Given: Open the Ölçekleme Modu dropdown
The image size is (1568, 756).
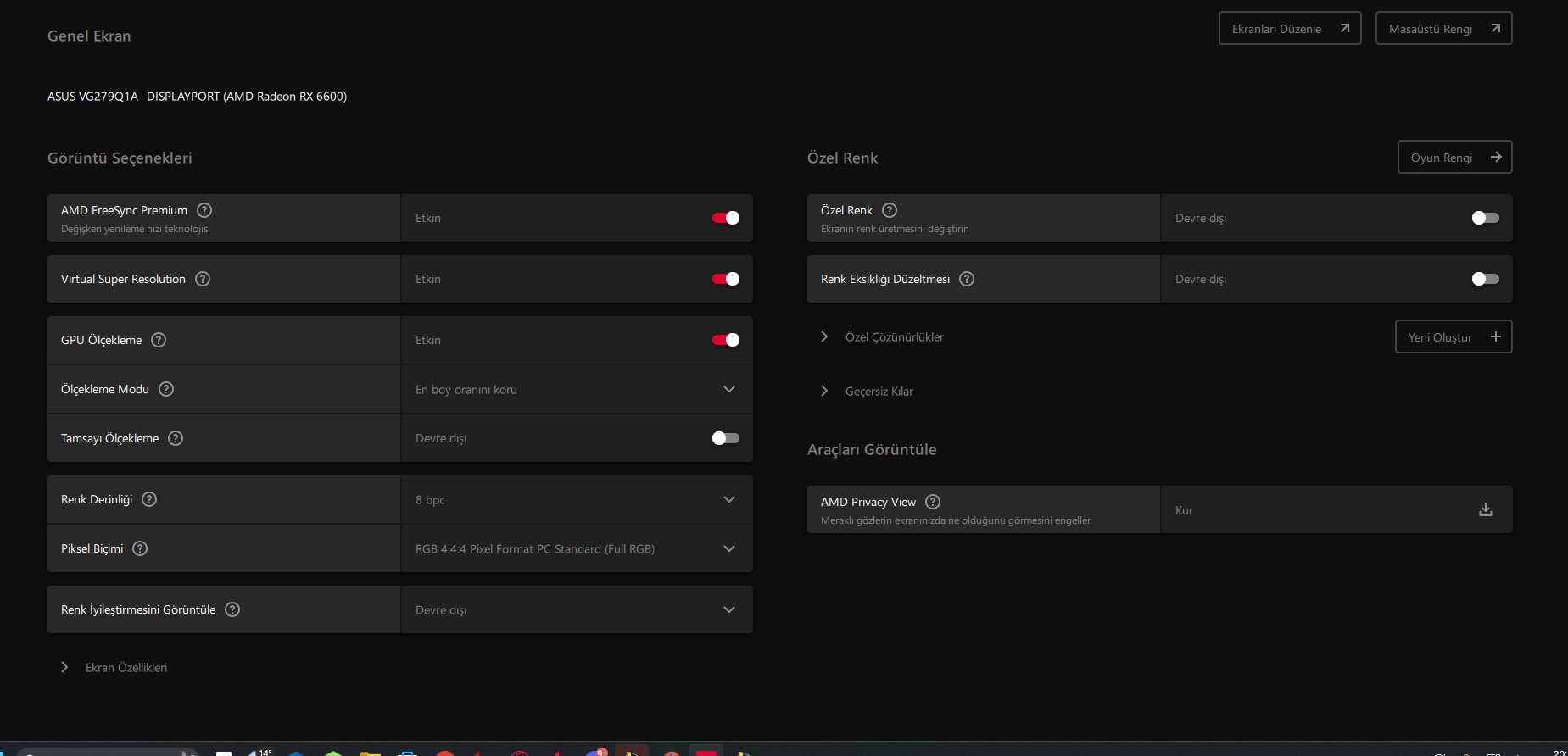Looking at the screenshot, I should coord(577,389).
